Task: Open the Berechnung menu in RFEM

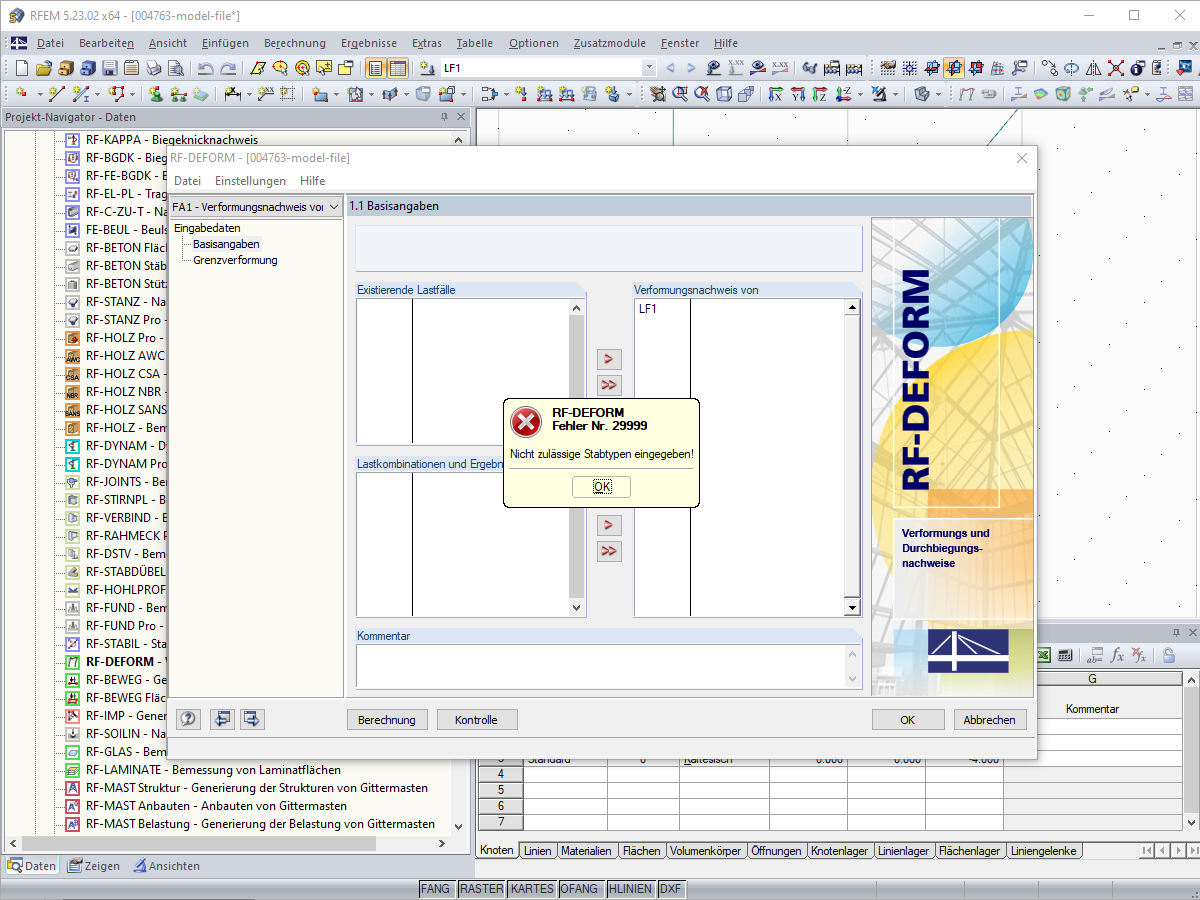Action: pyautogui.click(x=295, y=43)
